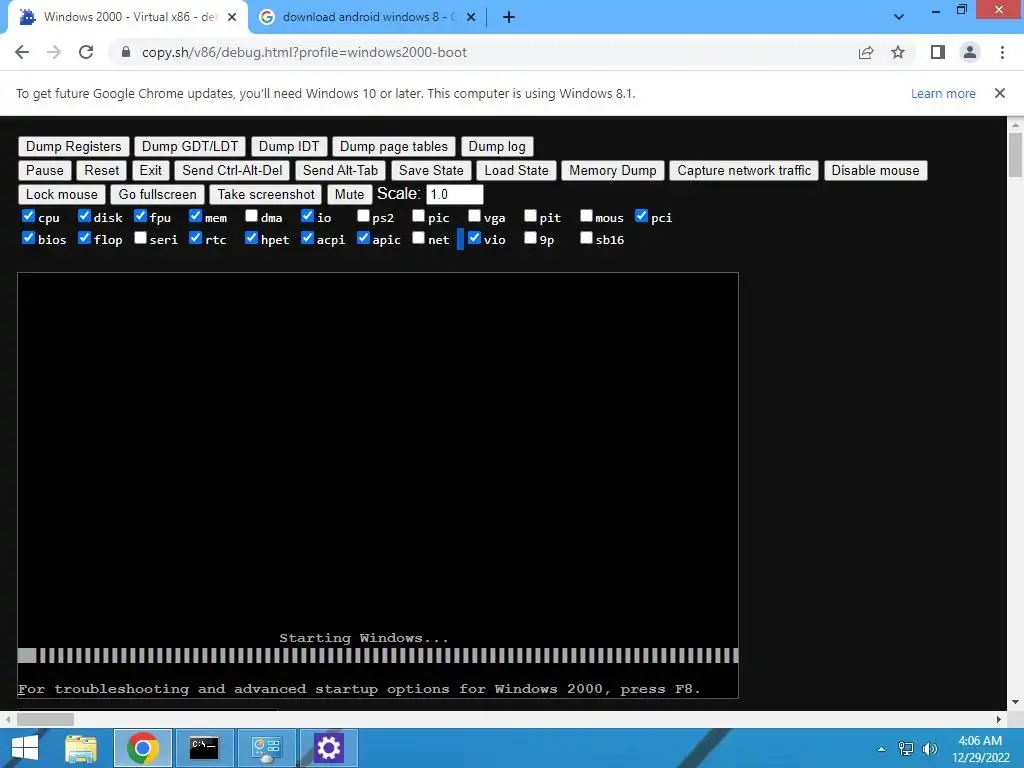Viewport: 1024px width, 768px height.
Task: Reset the virtual machine
Action: [101, 170]
